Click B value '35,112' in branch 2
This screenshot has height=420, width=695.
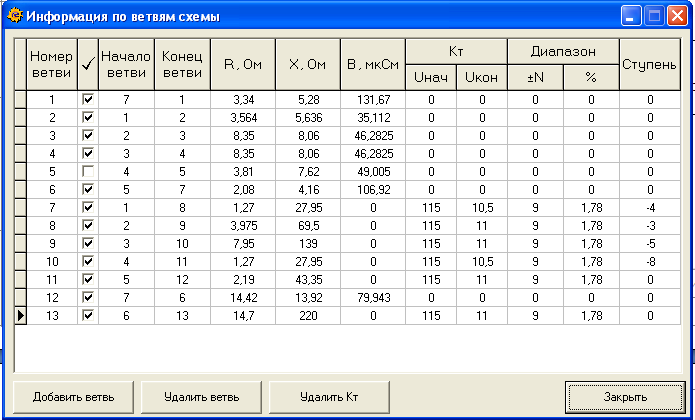point(373,118)
